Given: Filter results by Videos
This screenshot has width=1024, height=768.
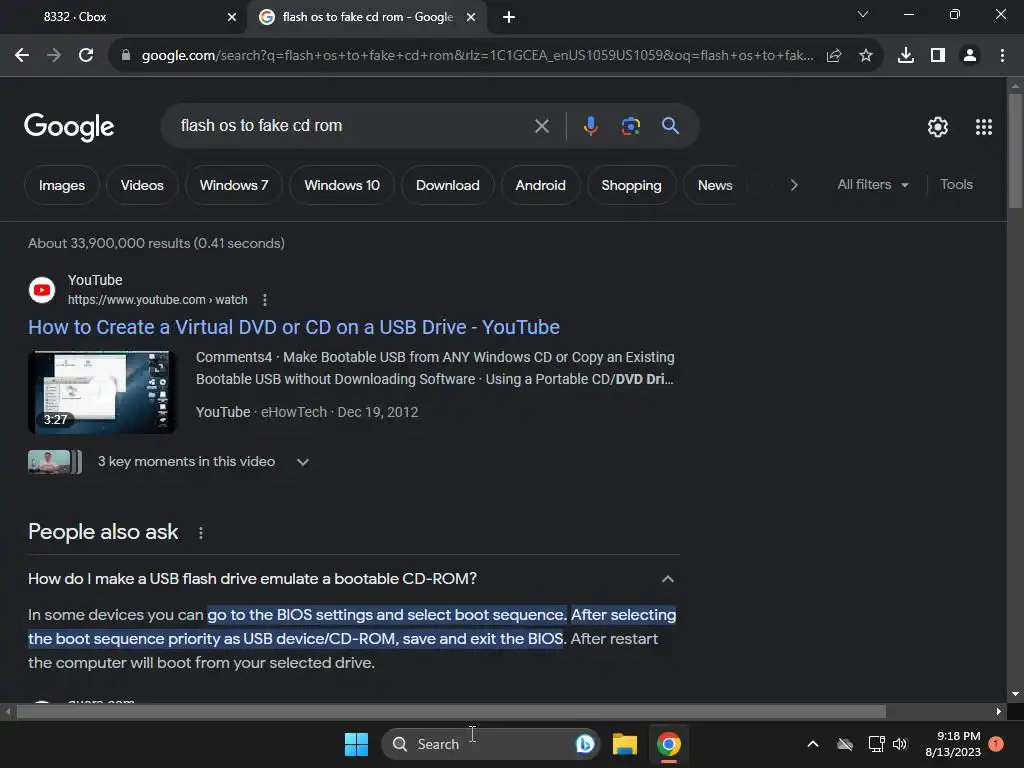Looking at the screenshot, I should click(142, 185).
